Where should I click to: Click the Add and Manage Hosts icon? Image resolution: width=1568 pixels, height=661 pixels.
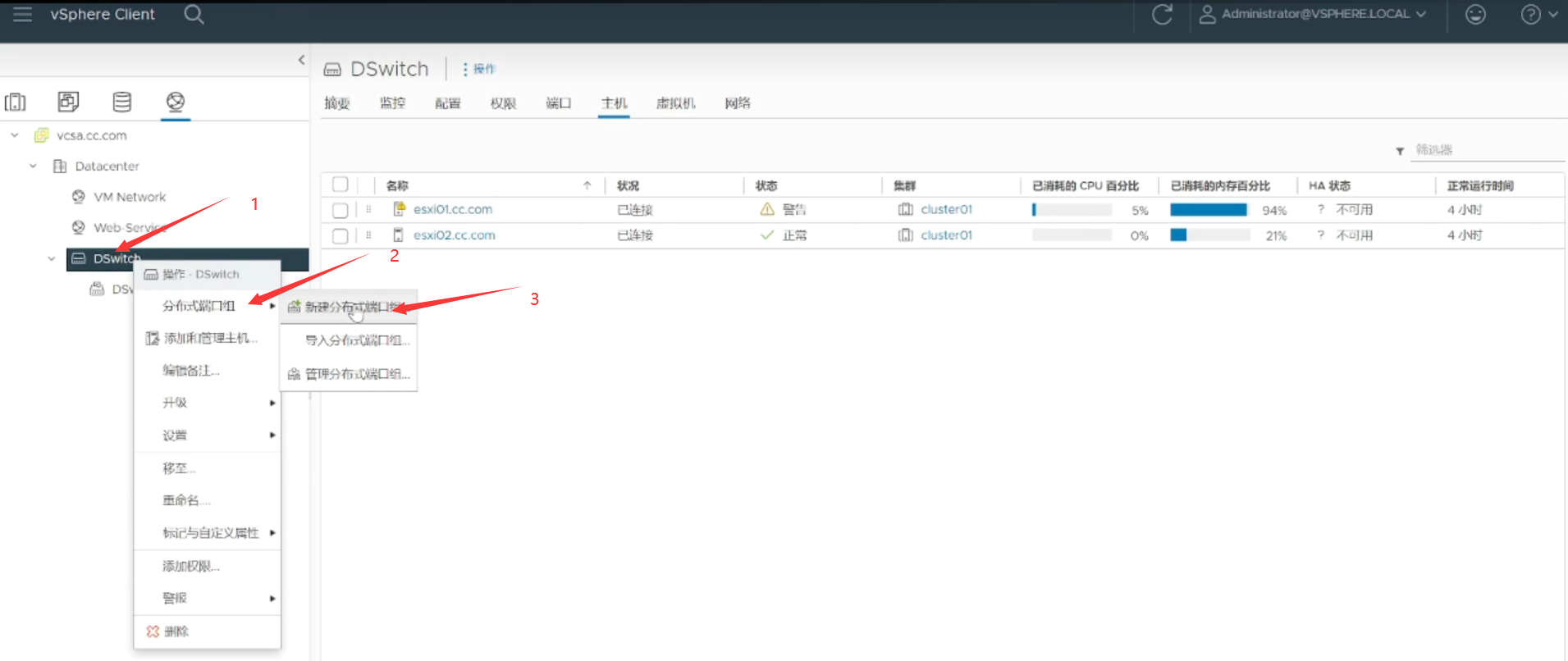[x=152, y=338]
